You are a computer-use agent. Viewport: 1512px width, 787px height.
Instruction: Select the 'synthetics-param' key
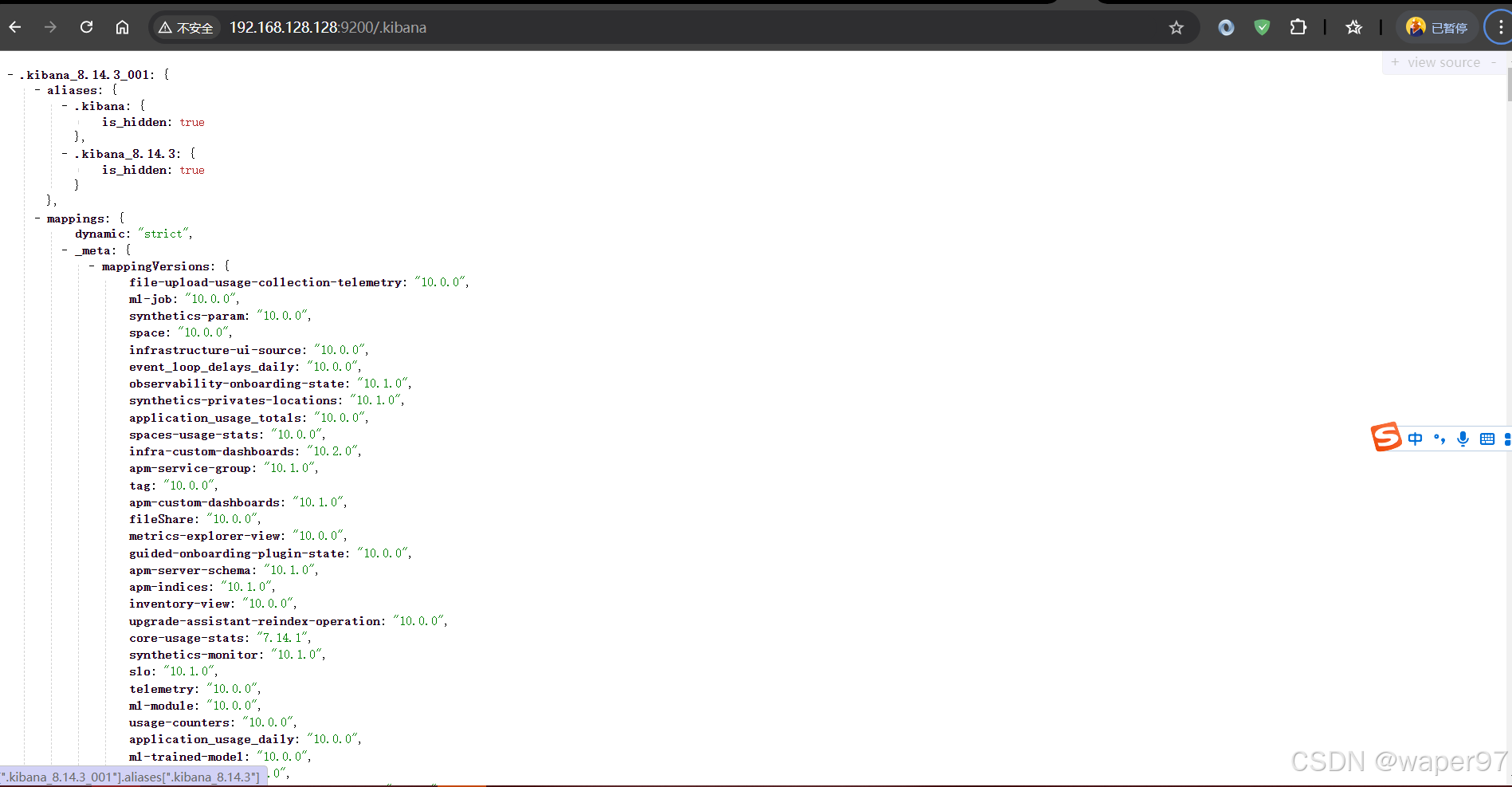coord(187,316)
